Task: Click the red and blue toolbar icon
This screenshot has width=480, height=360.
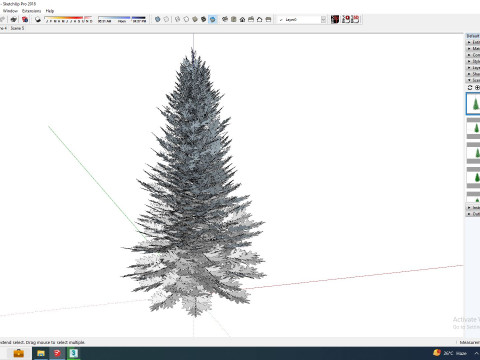Action: [25, 20]
